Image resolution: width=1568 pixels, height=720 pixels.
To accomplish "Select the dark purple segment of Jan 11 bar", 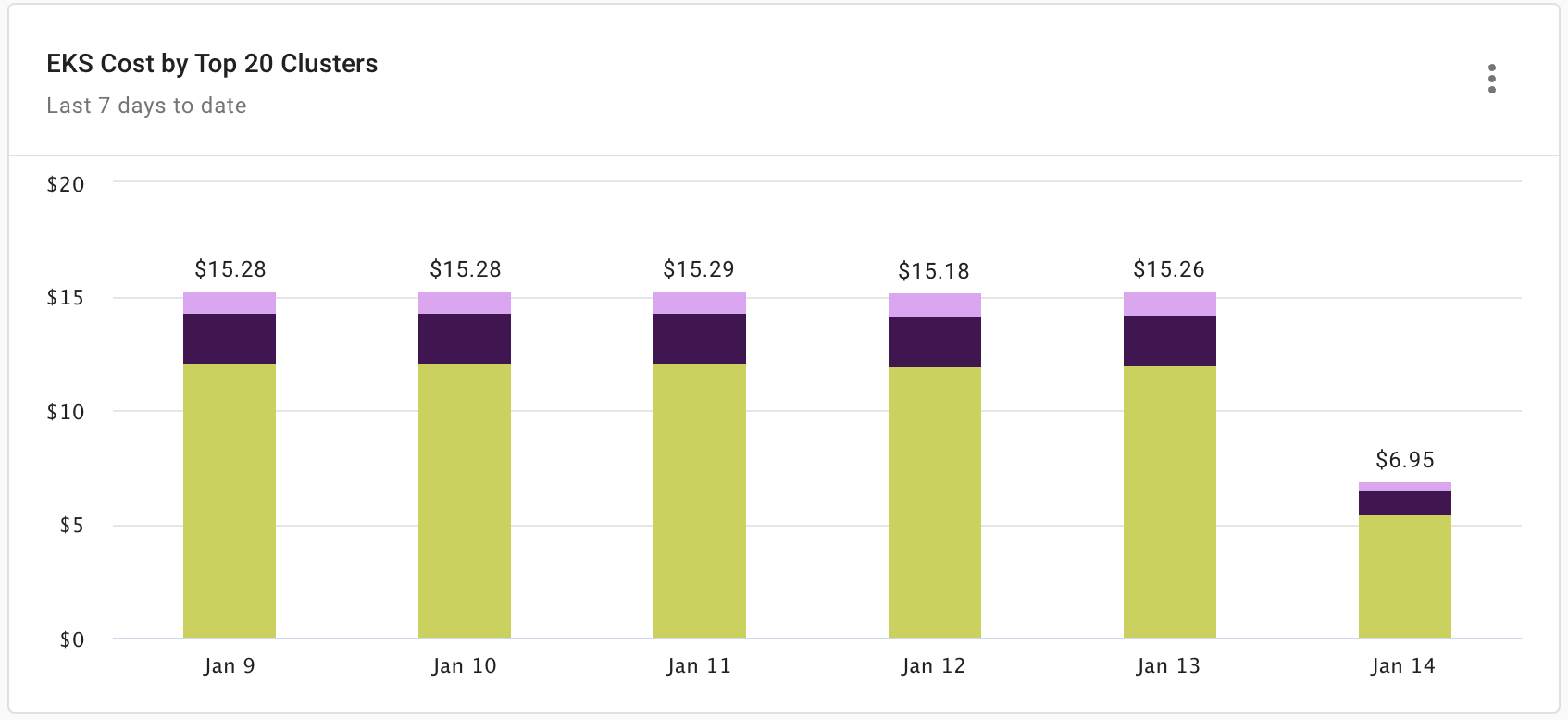I will [x=700, y=339].
